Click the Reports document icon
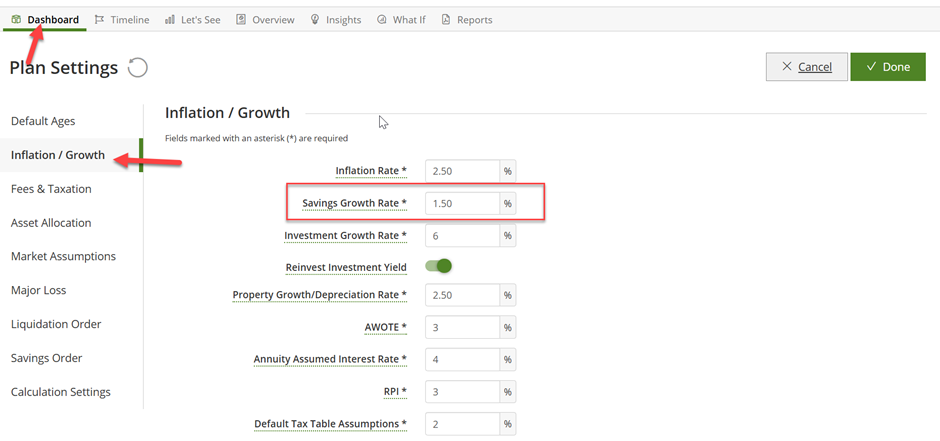Screen dimensions: 940x441 (445, 20)
